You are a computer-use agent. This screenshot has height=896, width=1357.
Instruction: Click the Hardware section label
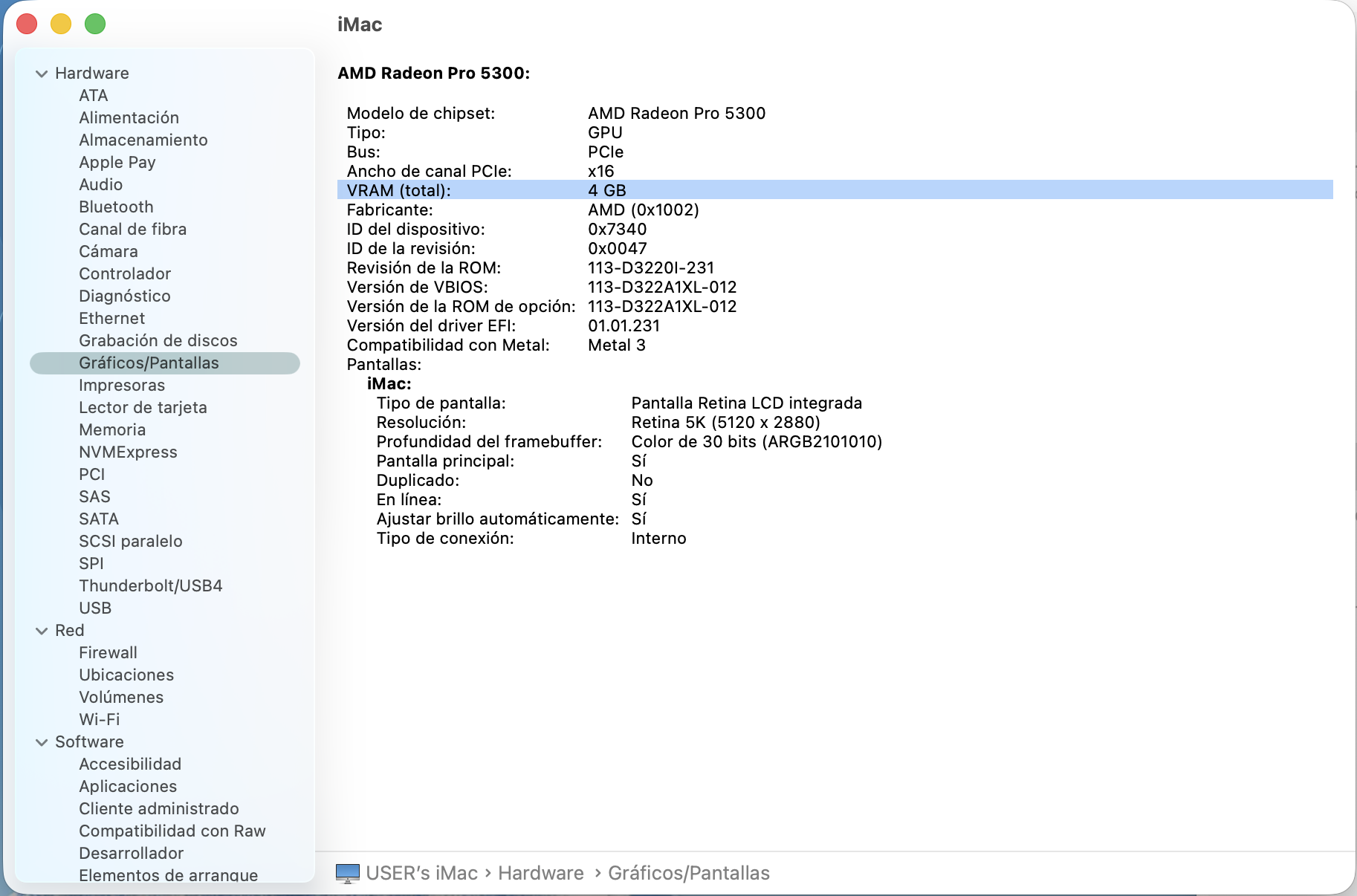(x=92, y=74)
